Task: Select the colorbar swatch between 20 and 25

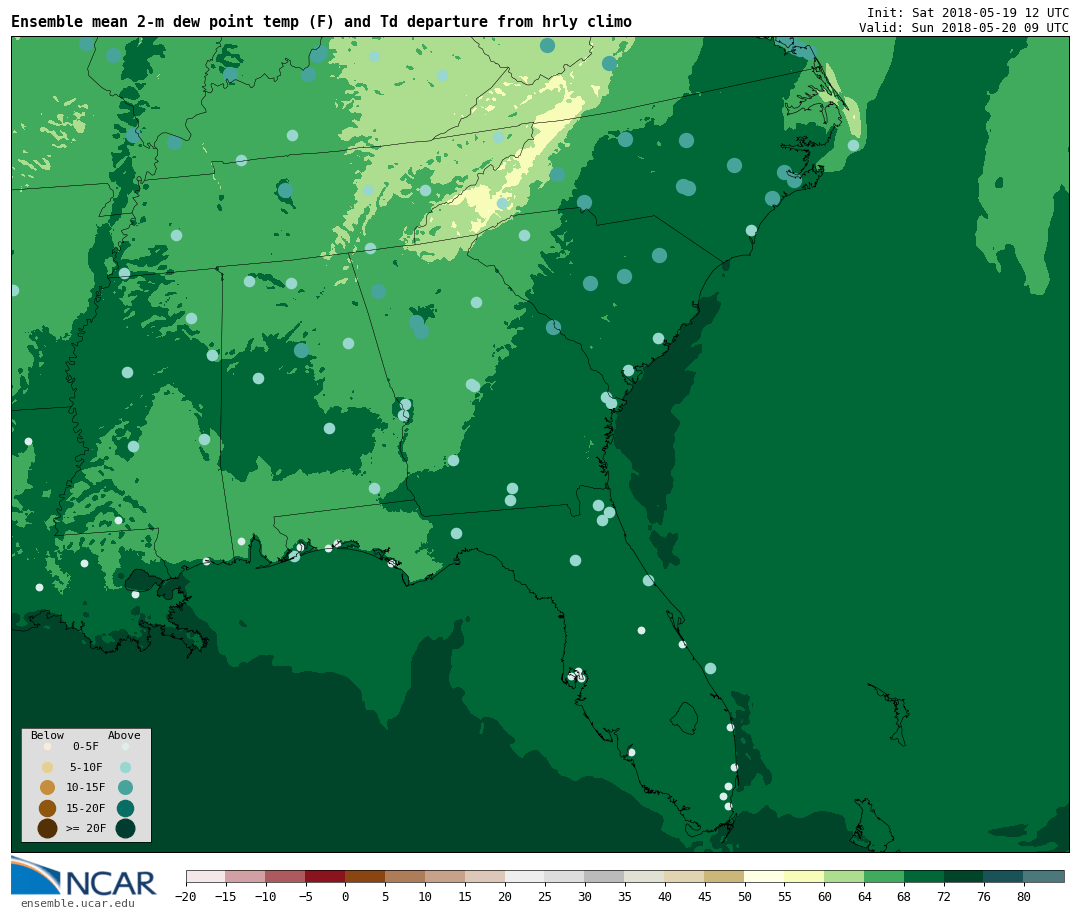Action: (x=525, y=876)
